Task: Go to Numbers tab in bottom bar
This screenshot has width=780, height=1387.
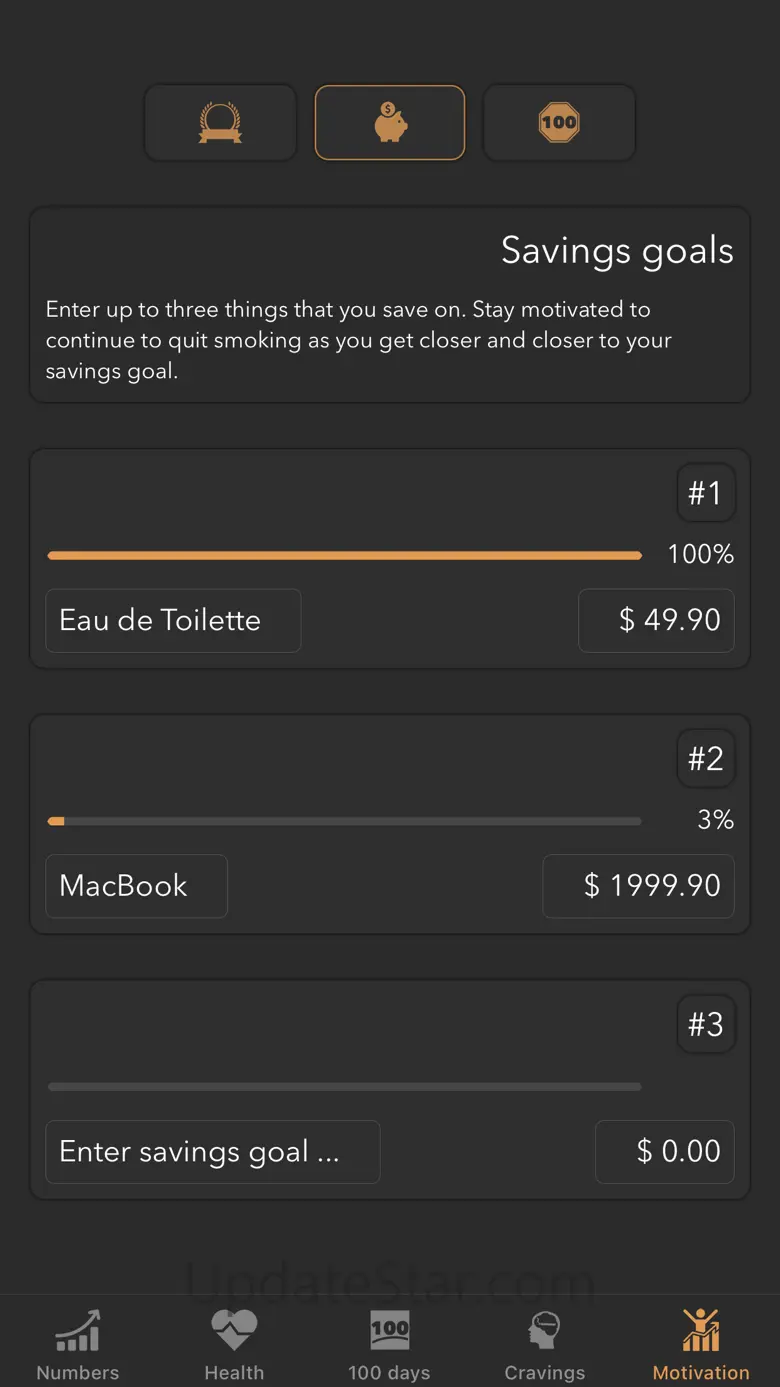Action: click(x=78, y=1344)
